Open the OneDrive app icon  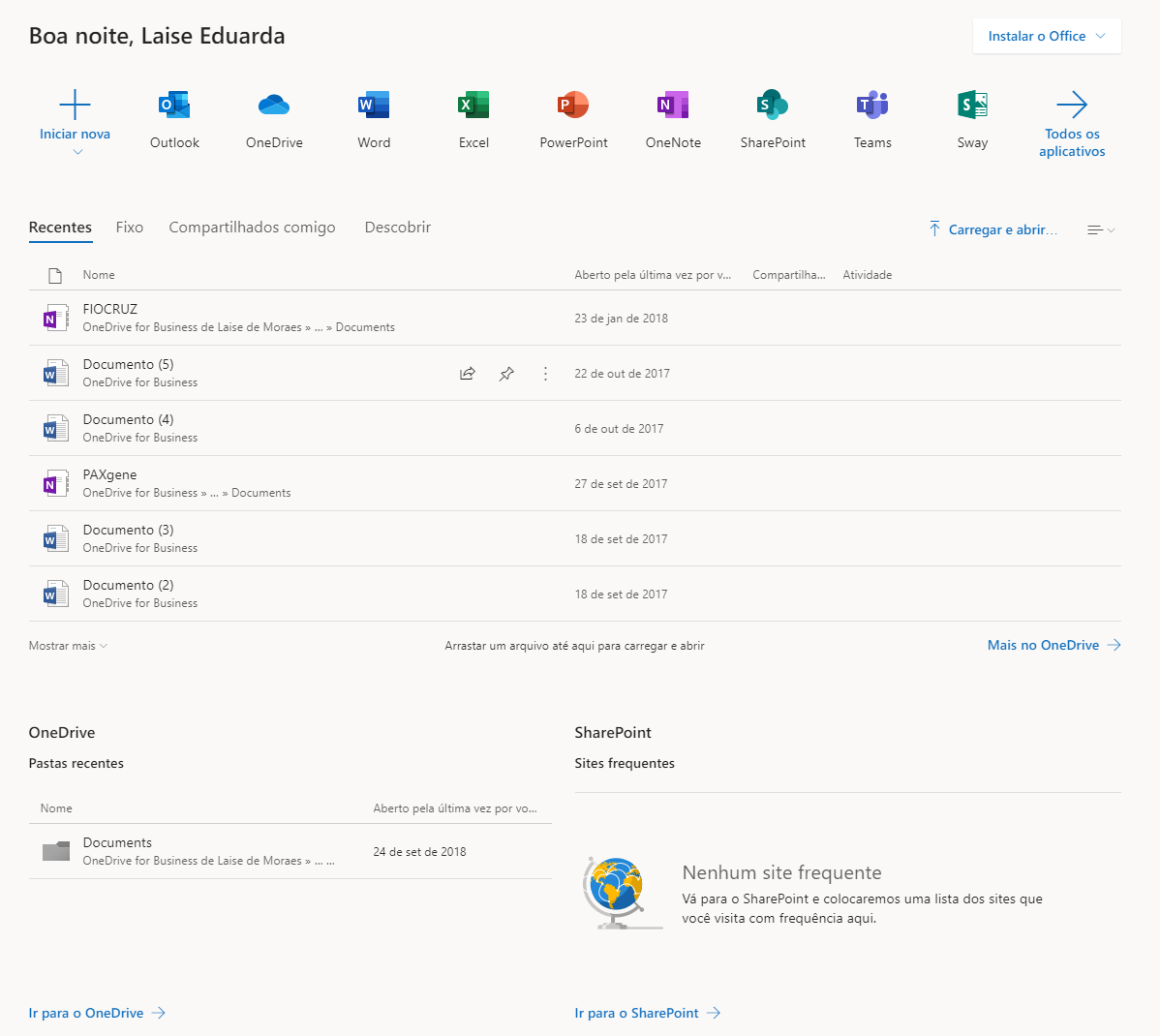pyautogui.click(x=274, y=106)
